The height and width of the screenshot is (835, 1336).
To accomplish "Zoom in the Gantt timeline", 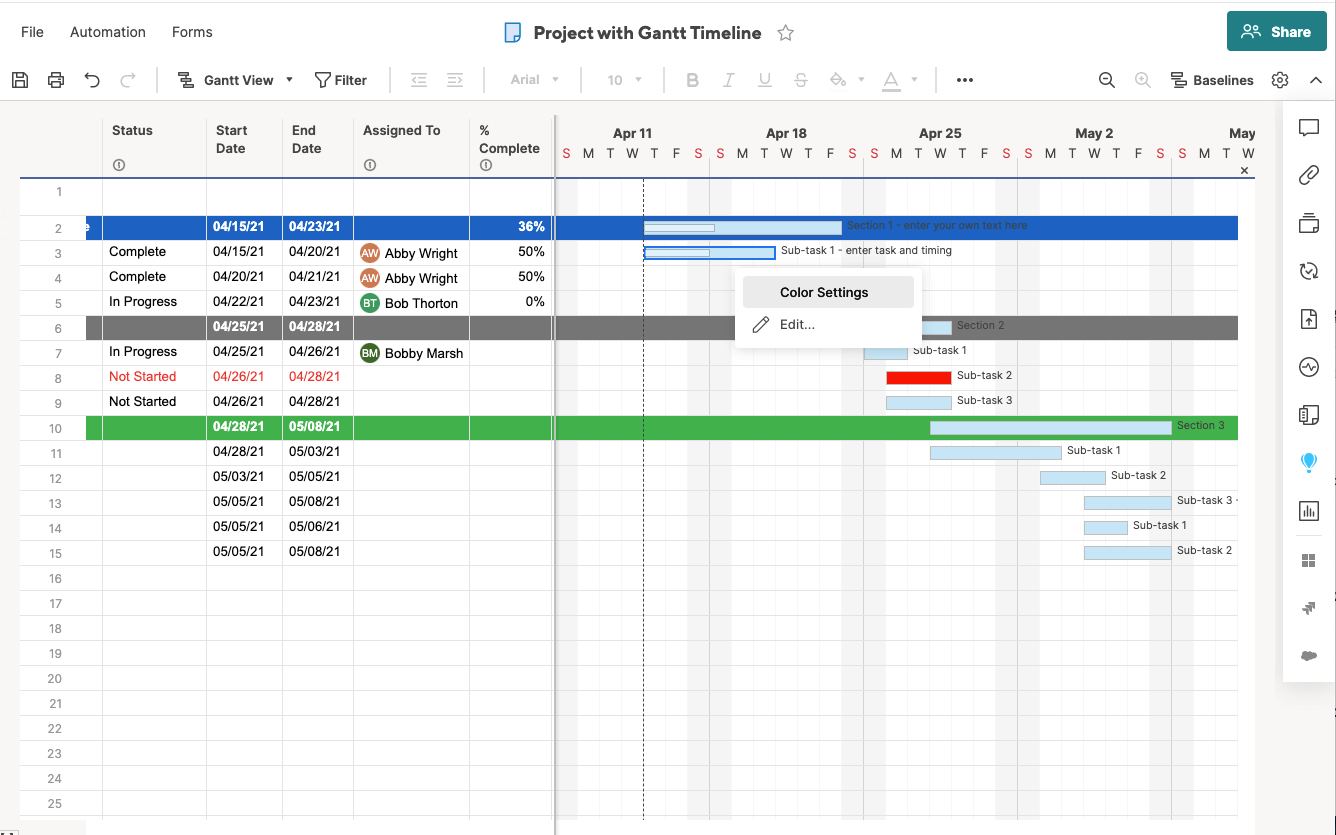I will (x=1143, y=80).
